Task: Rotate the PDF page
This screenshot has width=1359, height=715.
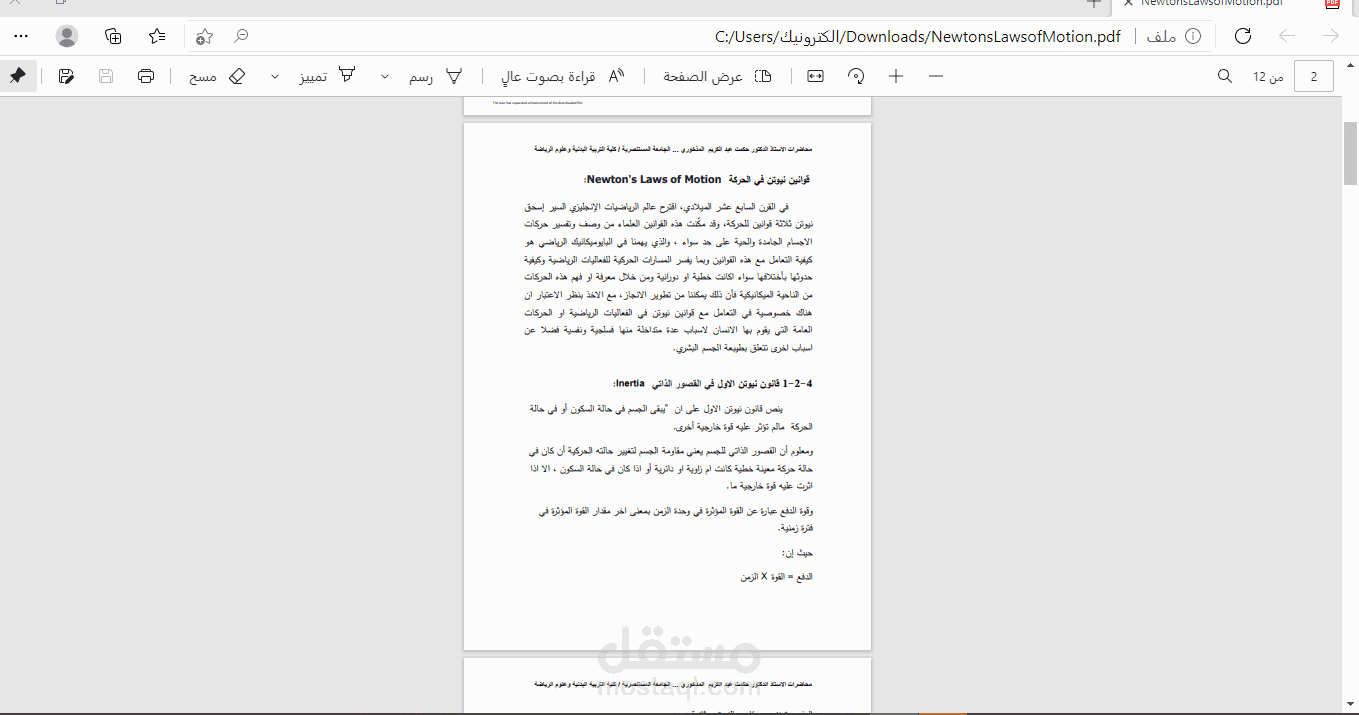Action: (x=856, y=76)
